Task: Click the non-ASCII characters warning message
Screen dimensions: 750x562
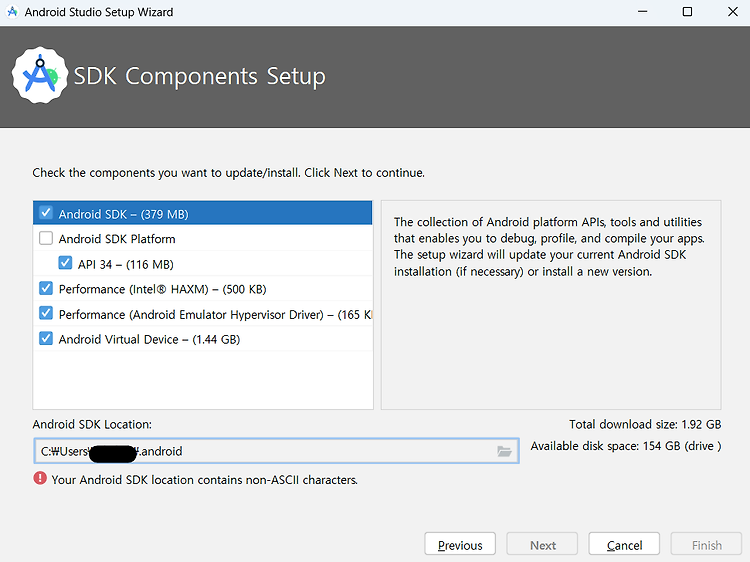Action: tap(204, 479)
